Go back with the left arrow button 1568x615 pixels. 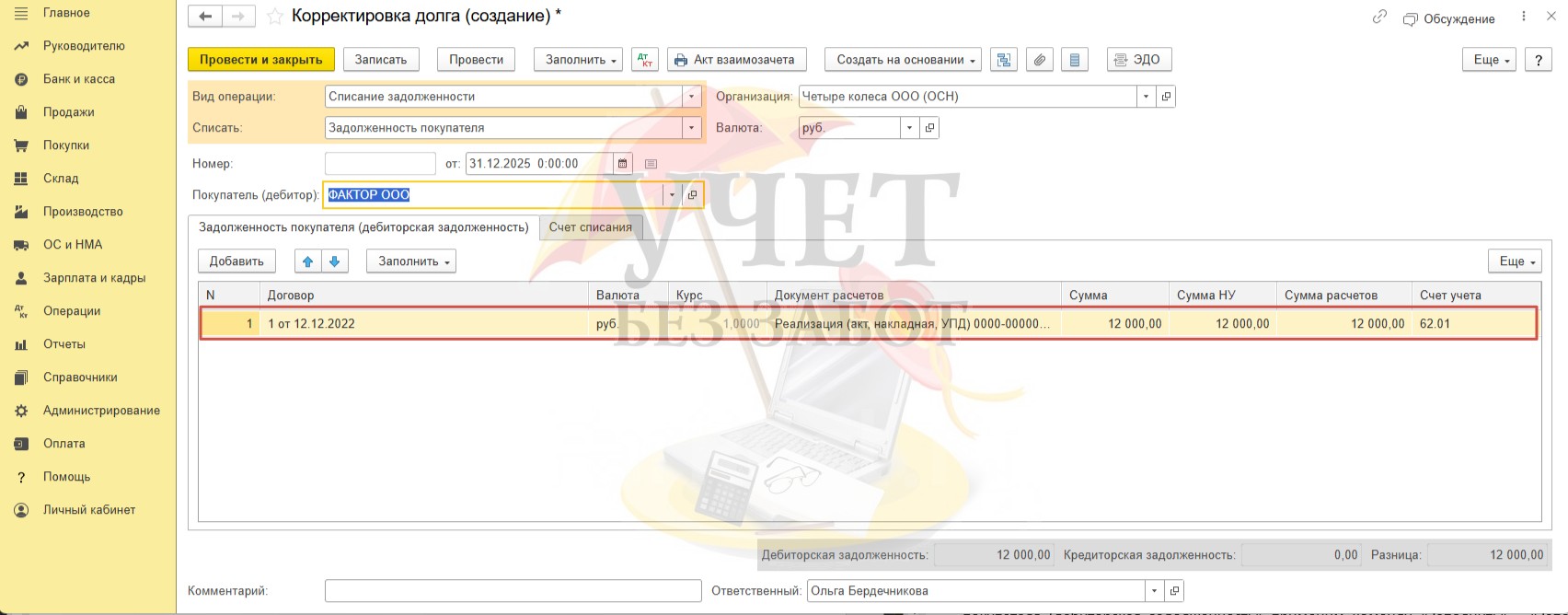205,17
